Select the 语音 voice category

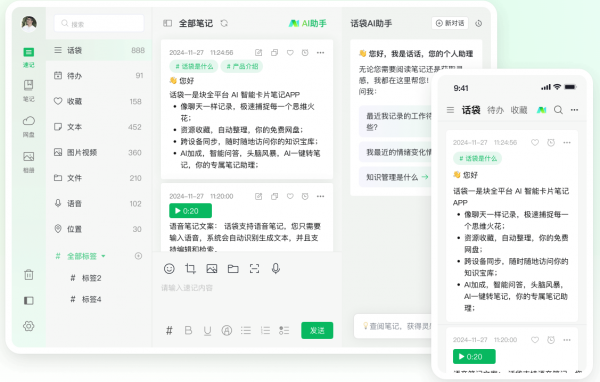[99, 204]
